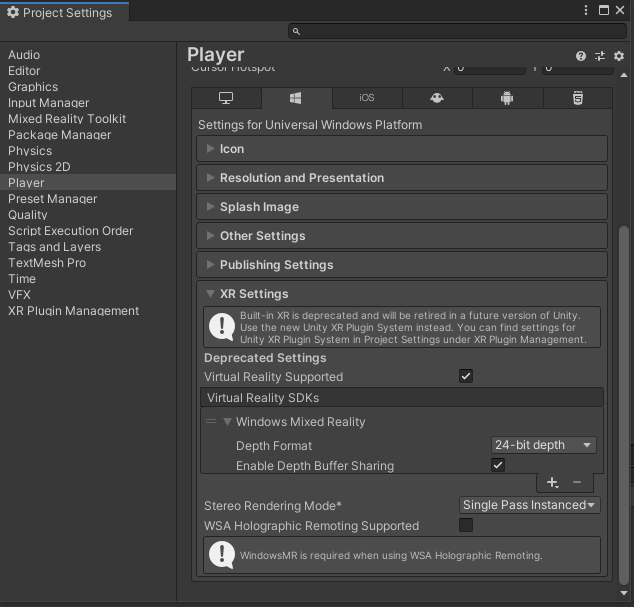
Task: Remove selected SDK with minus button
Action: point(577,482)
